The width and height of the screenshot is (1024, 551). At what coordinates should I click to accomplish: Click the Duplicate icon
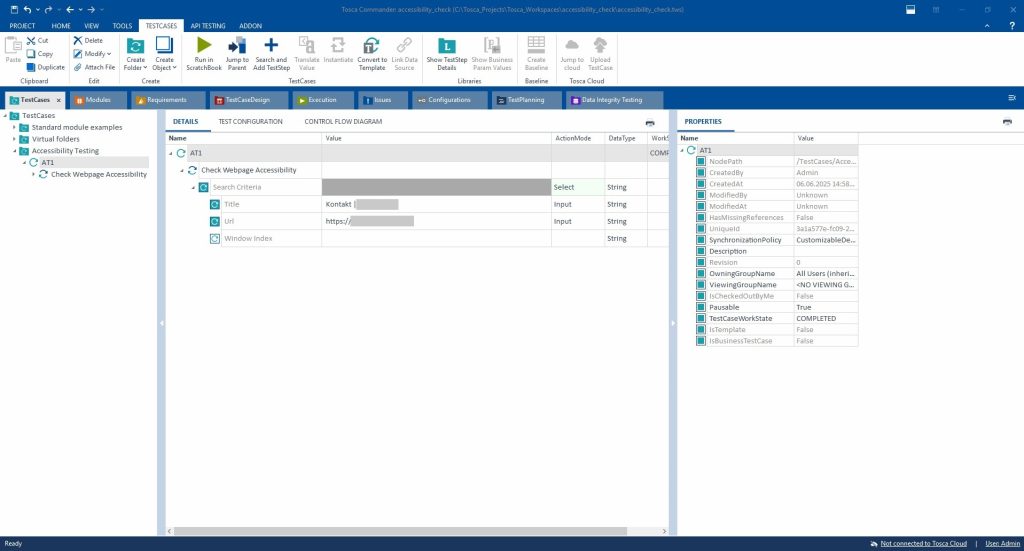pos(31,67)
